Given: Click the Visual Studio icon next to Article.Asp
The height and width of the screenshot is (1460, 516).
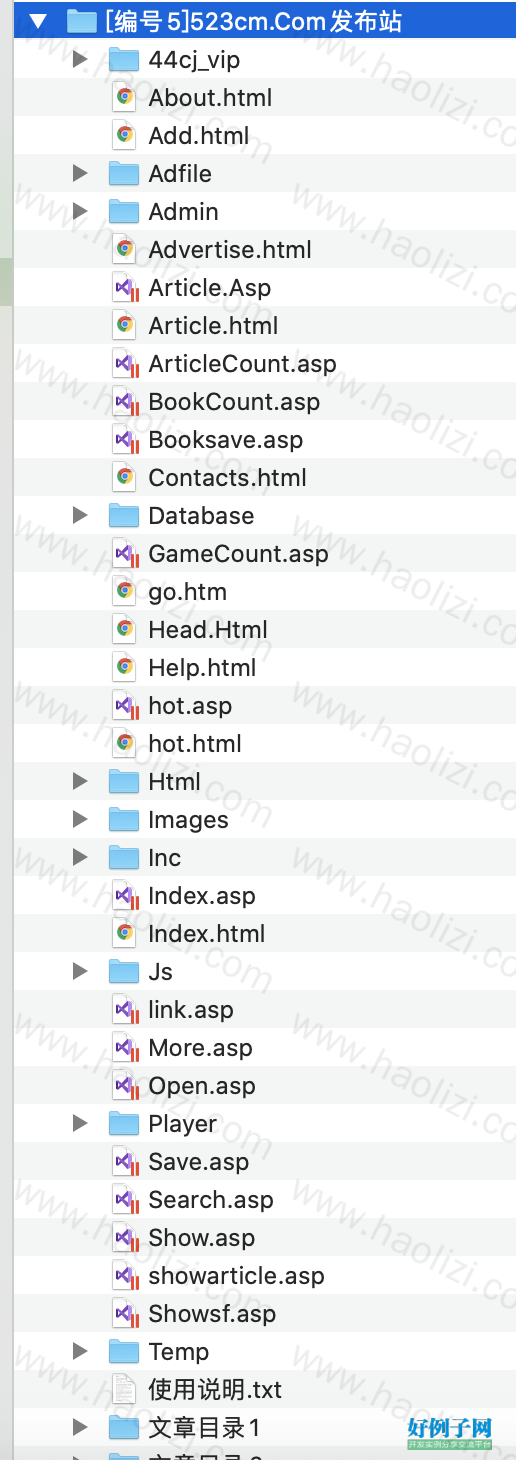Looking at the screenshot, I should (x=124, y=288).
